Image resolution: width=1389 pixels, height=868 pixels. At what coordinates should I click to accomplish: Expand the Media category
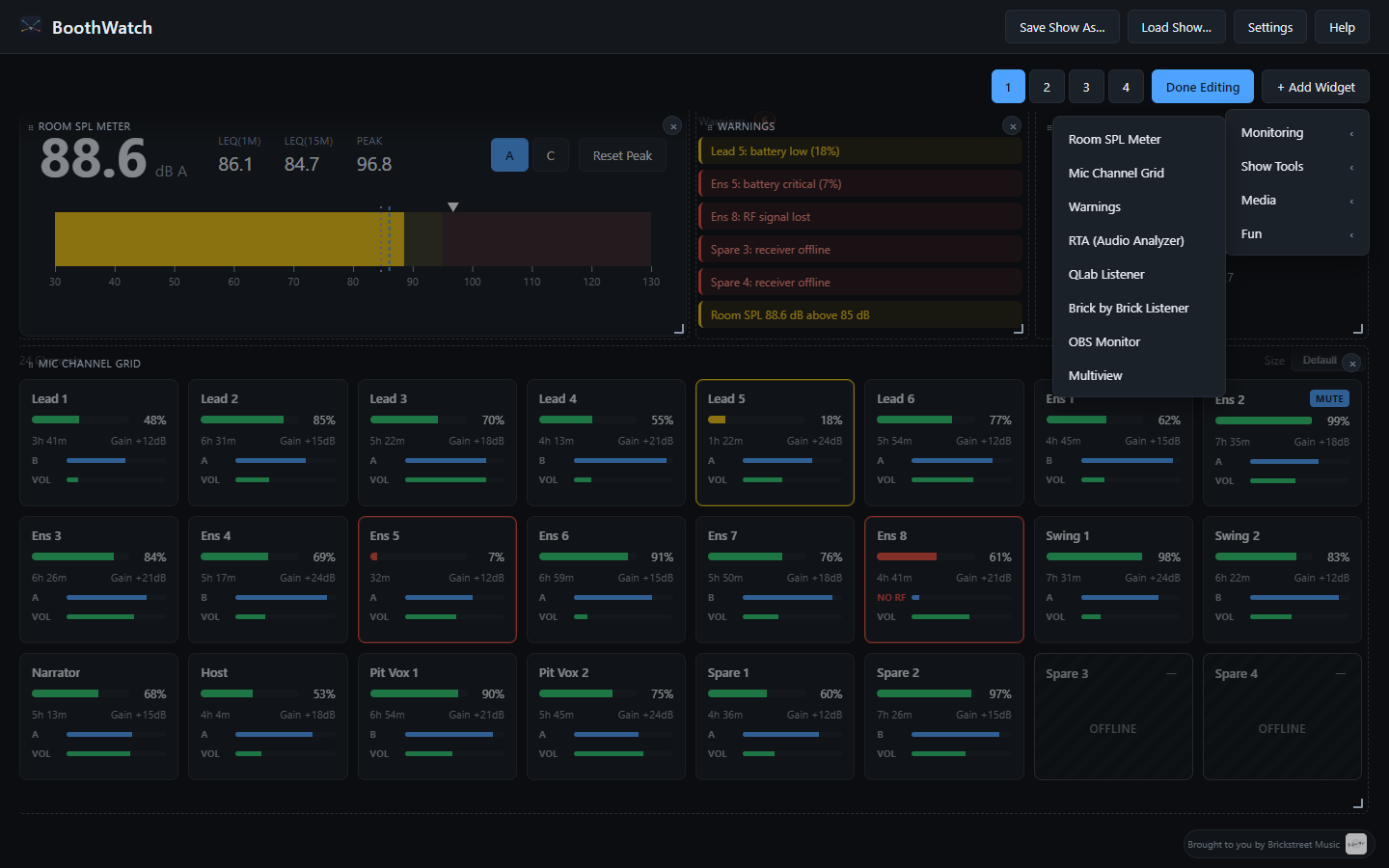(x=1297, y=201)
